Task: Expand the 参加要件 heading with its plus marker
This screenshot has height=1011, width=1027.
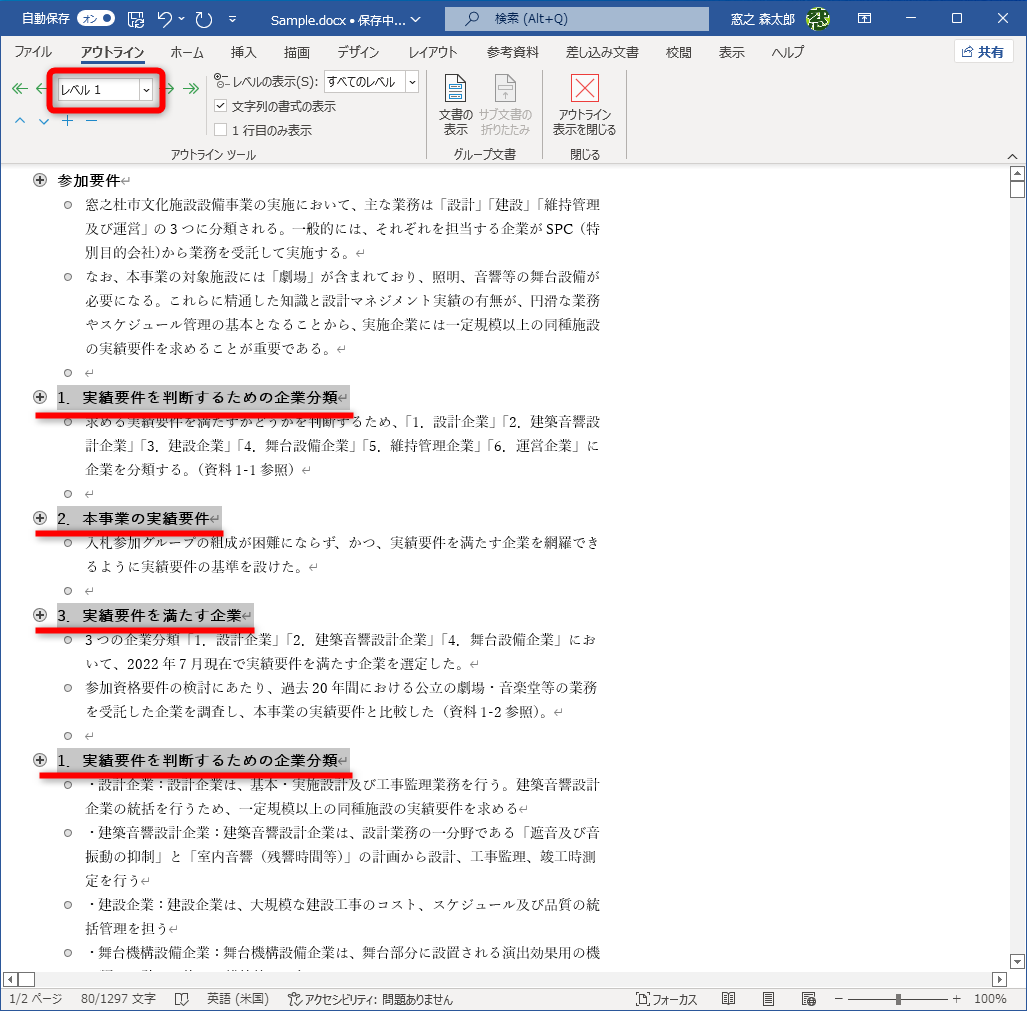Action: coord(39,180)
